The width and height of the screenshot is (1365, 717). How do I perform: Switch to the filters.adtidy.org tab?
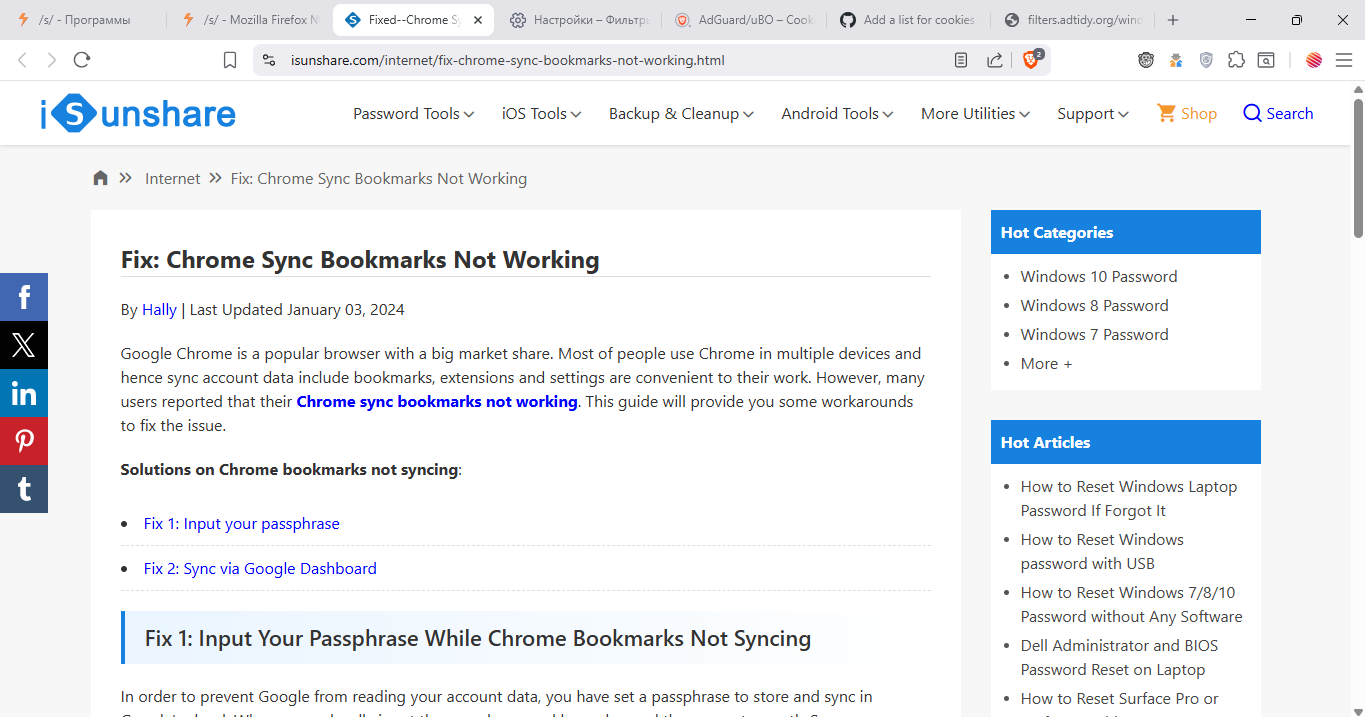coord(1073,20)
